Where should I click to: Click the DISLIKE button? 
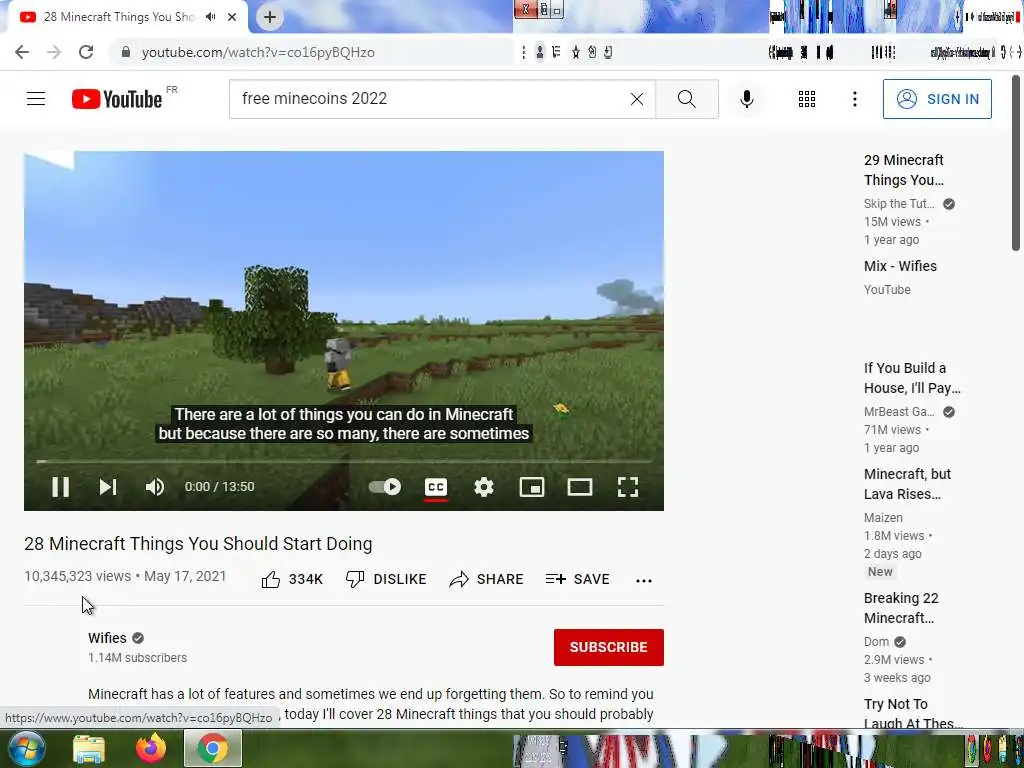pyautogui.click(x=386, y=579)
